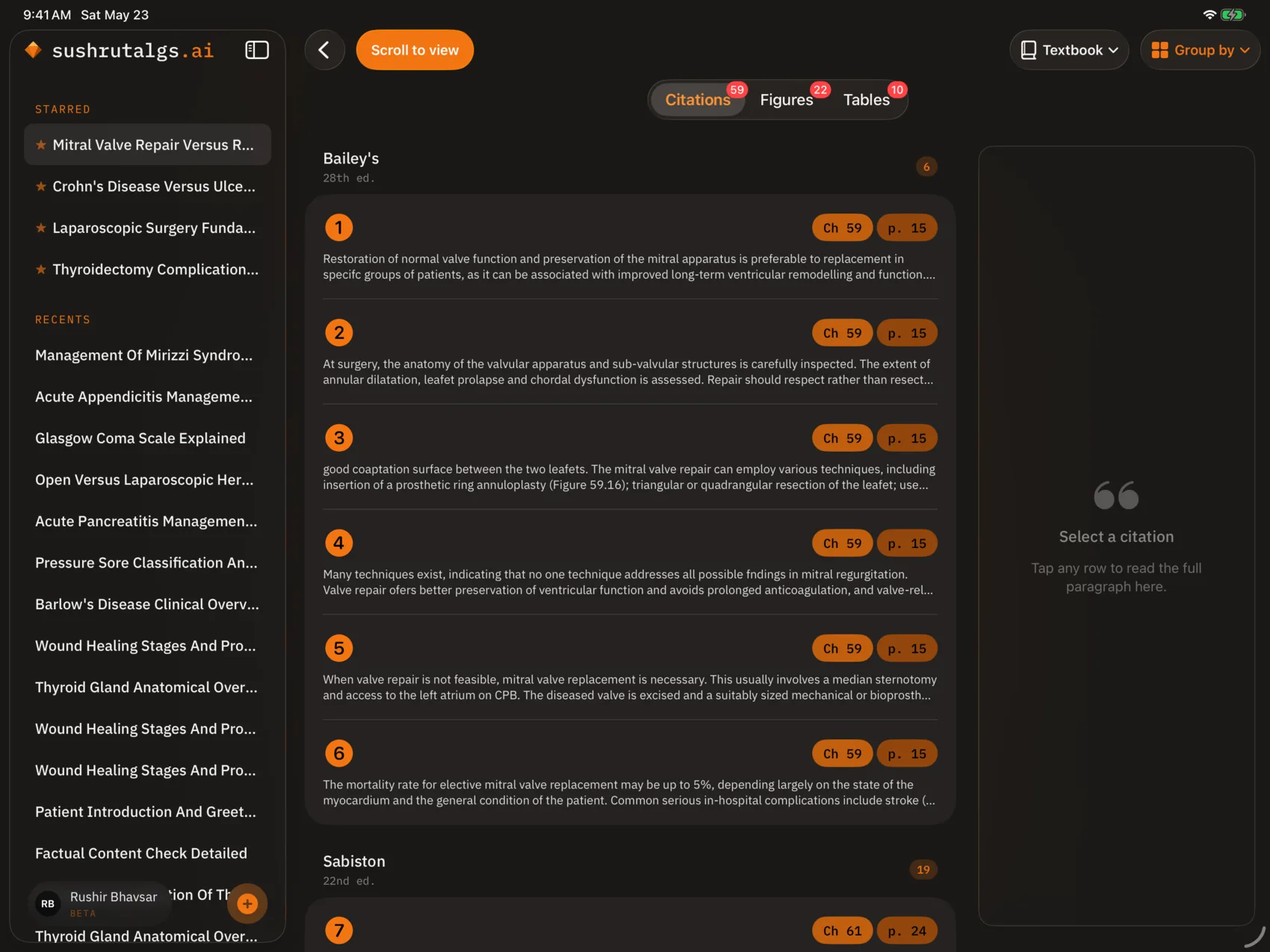Click citation number 5 badge

coord(339,648)
